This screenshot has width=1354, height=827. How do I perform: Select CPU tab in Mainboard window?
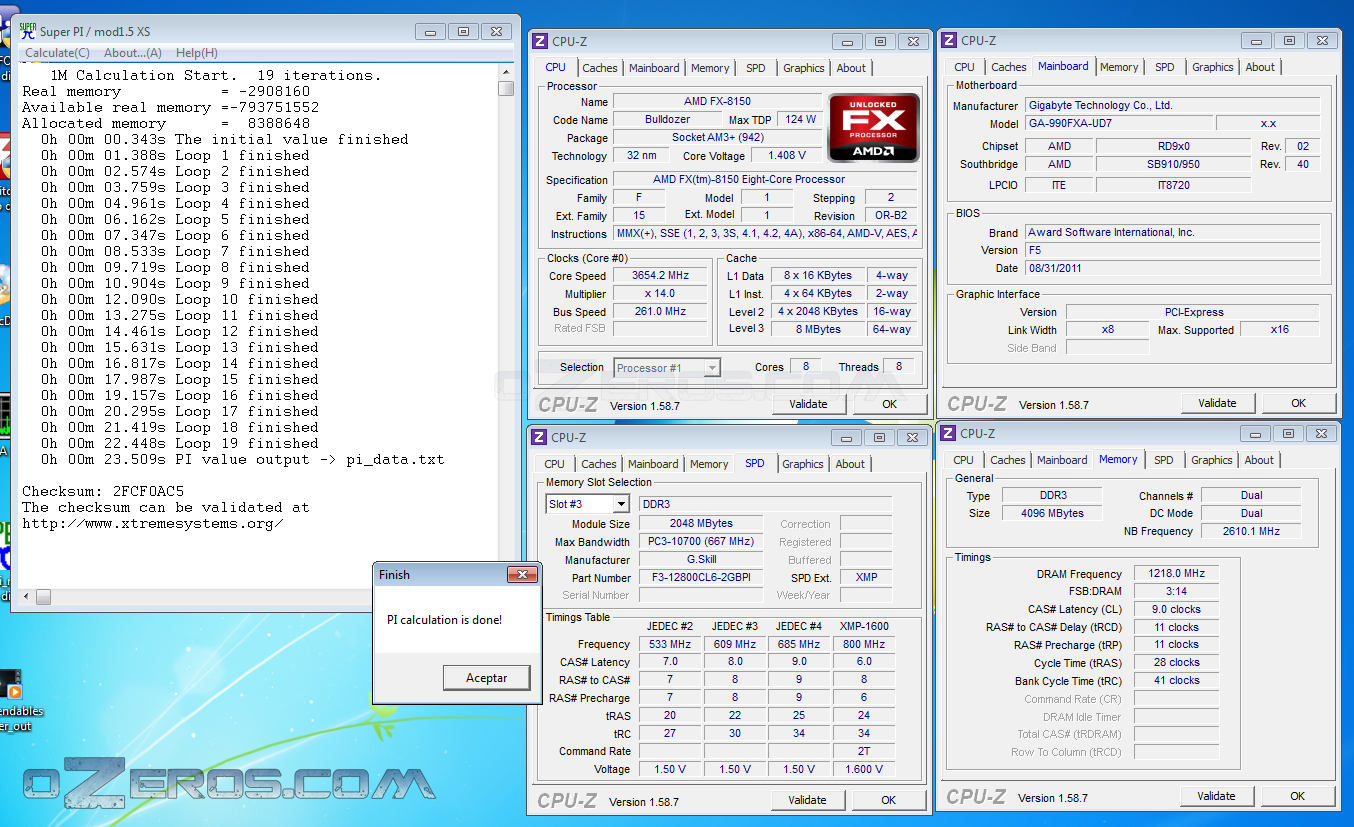point(965,67)
